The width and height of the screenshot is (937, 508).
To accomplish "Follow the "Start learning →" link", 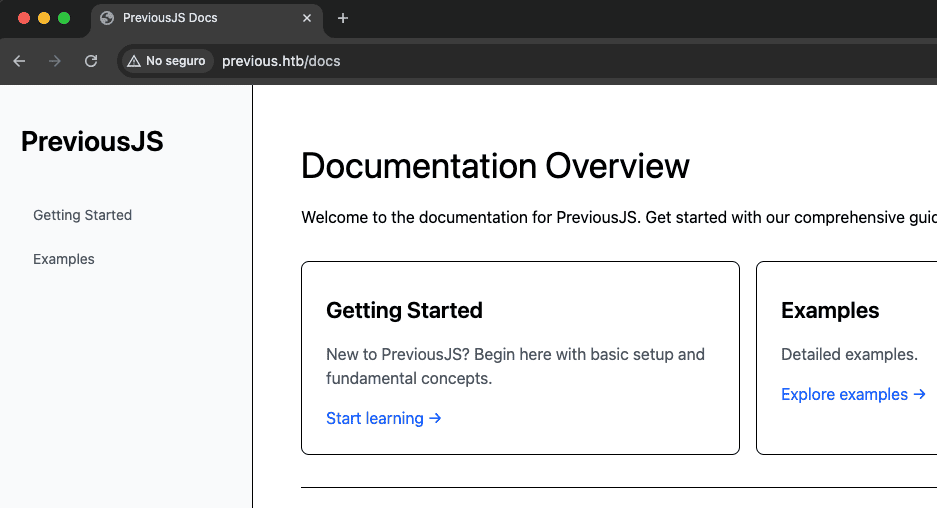I will pyautogui.click(x=384, y=418).
